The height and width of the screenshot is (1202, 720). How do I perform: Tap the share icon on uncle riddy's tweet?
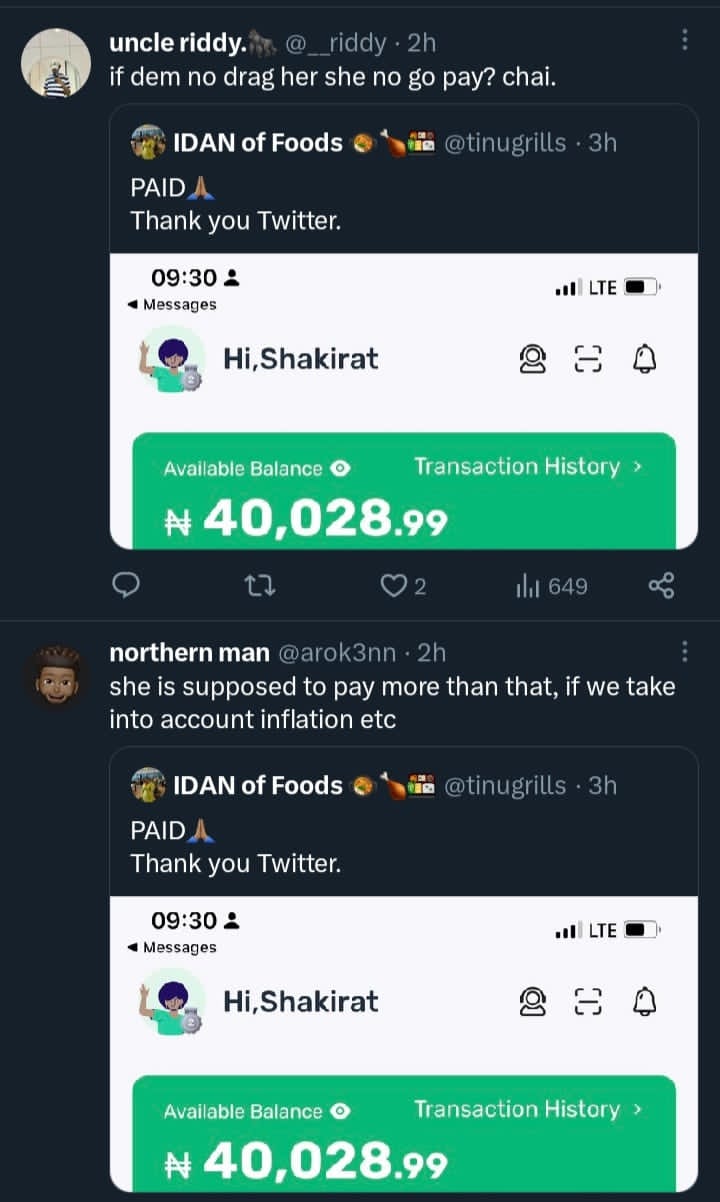pyautogui.click(x=661, y=586)
